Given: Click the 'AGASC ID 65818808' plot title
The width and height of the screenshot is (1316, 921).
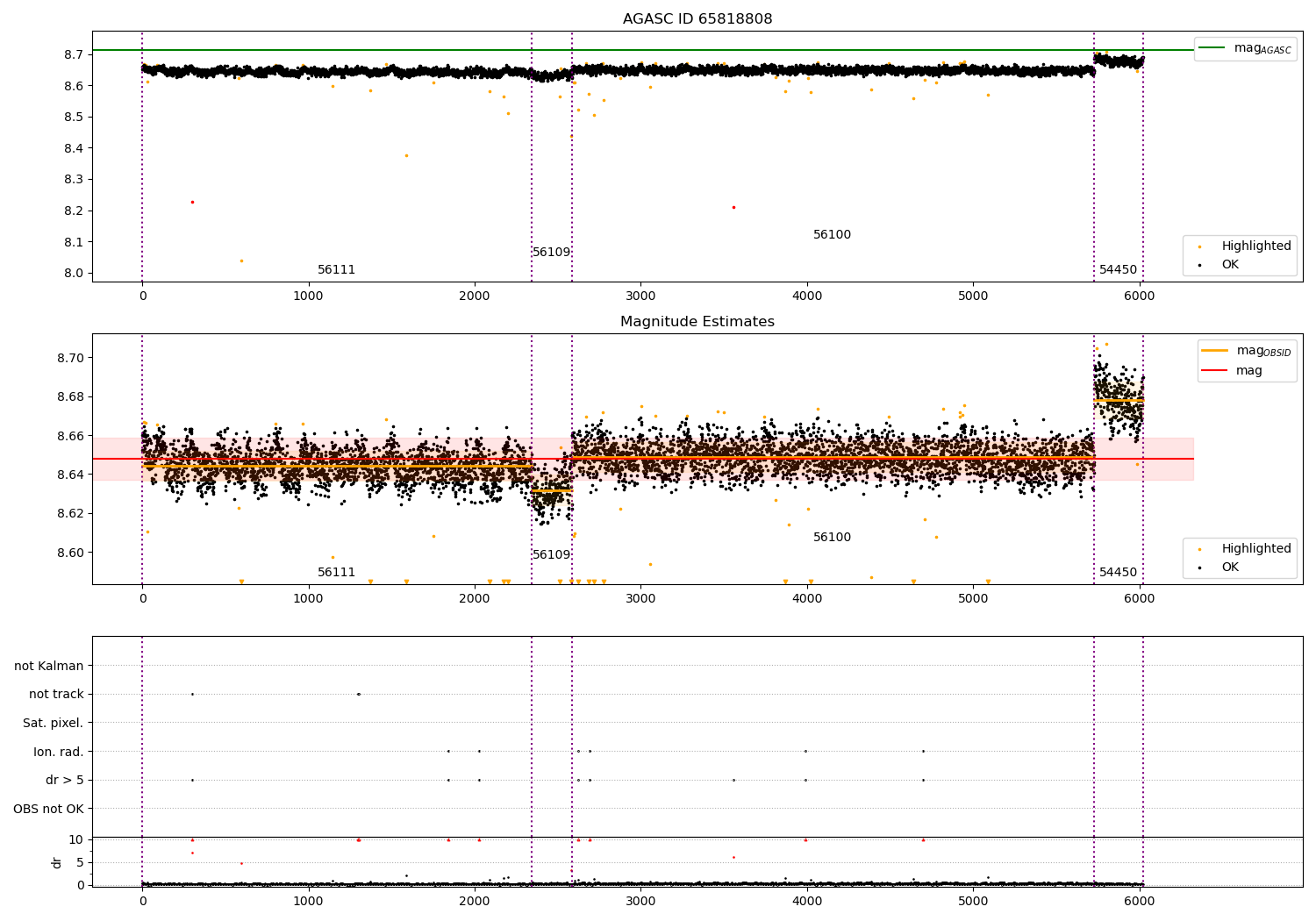Looking at the screenshot, I should coord(697,19).
